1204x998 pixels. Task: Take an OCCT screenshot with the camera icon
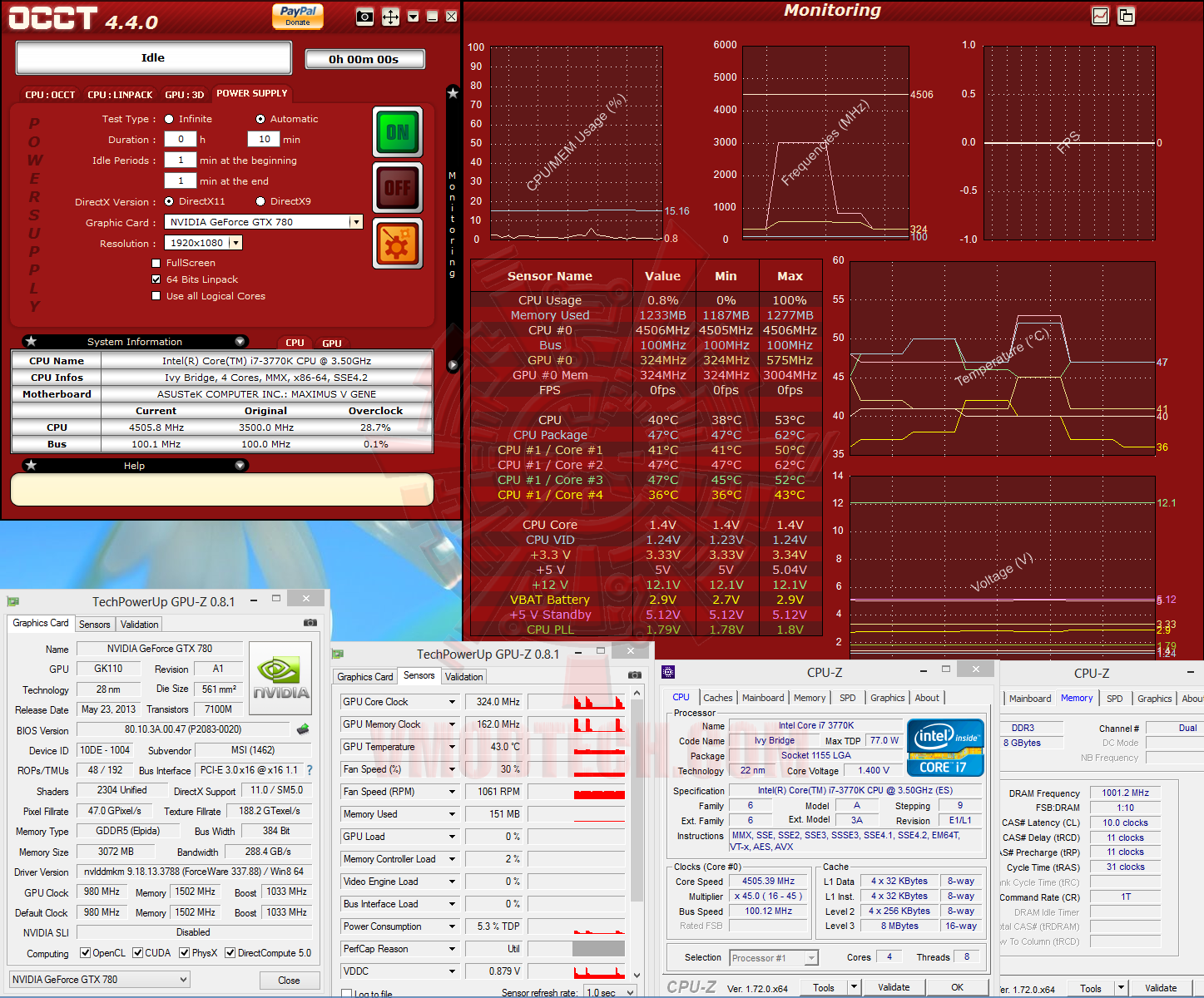click(364, 17)
